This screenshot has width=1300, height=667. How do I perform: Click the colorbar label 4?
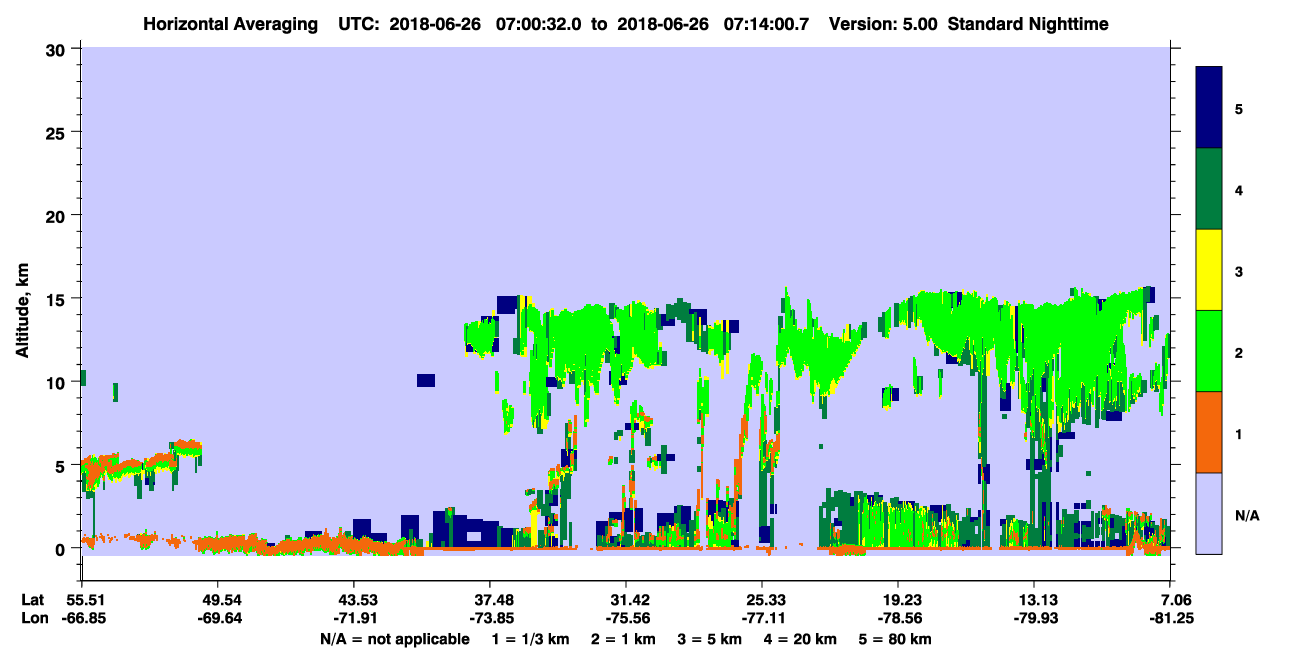click(x=1239, y=188)
